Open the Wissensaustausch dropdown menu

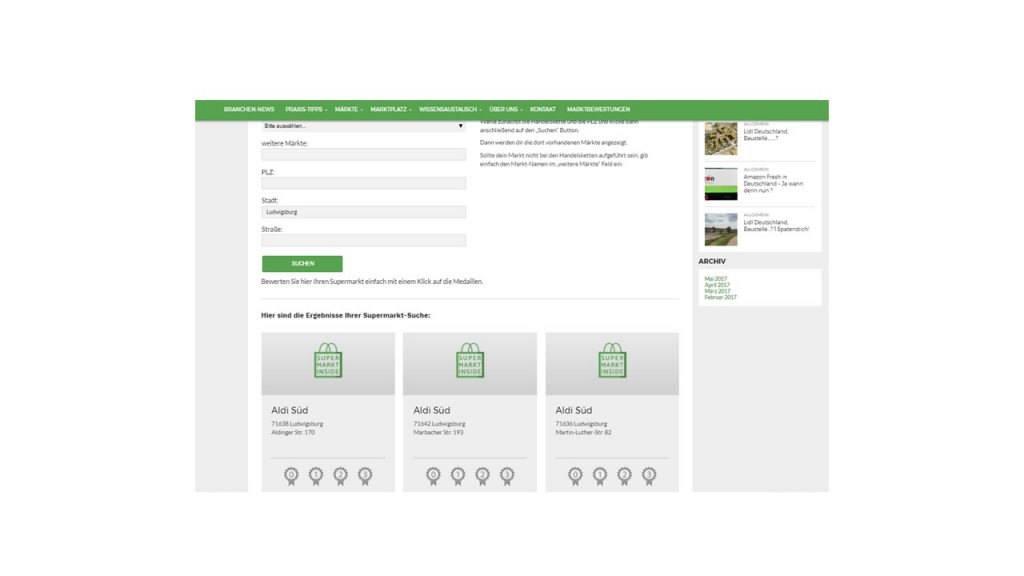pos(450,109)
